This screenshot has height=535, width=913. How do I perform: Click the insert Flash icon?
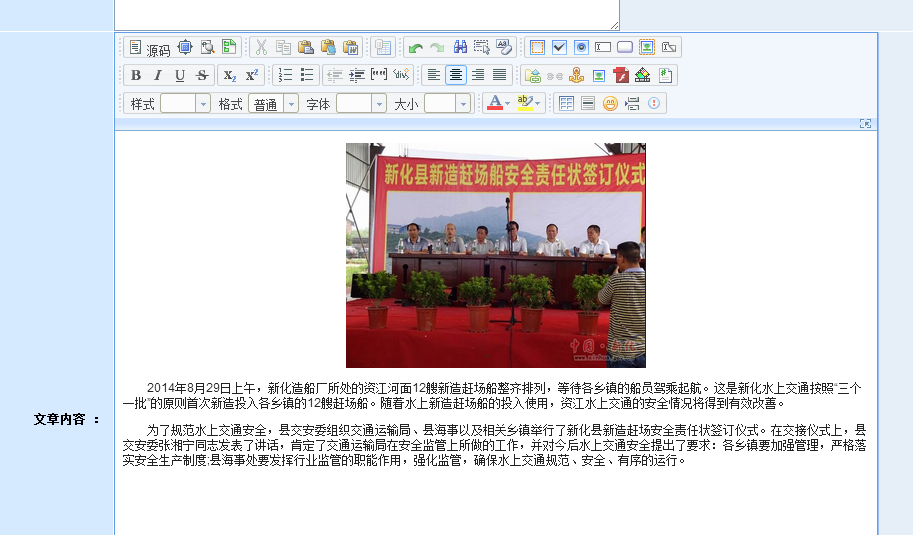coord(621,75)
